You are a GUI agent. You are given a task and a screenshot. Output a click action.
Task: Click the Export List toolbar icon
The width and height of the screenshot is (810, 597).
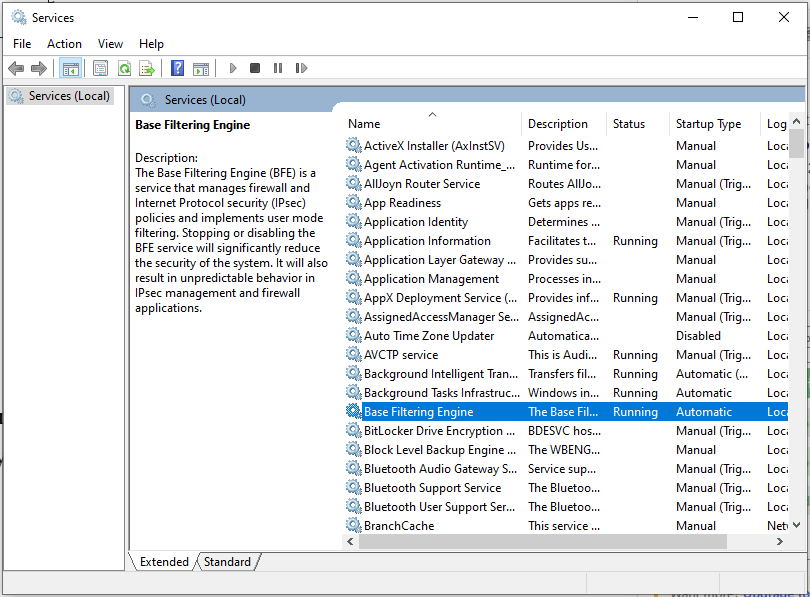click(147, 68)
